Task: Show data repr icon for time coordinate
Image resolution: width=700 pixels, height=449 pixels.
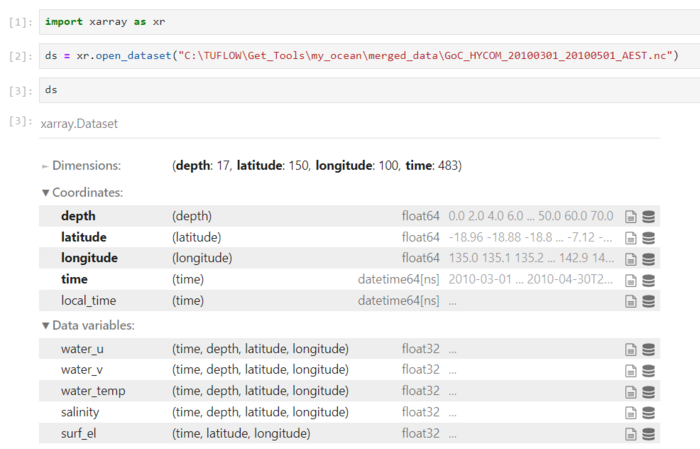Action: [x=648, y=280]
